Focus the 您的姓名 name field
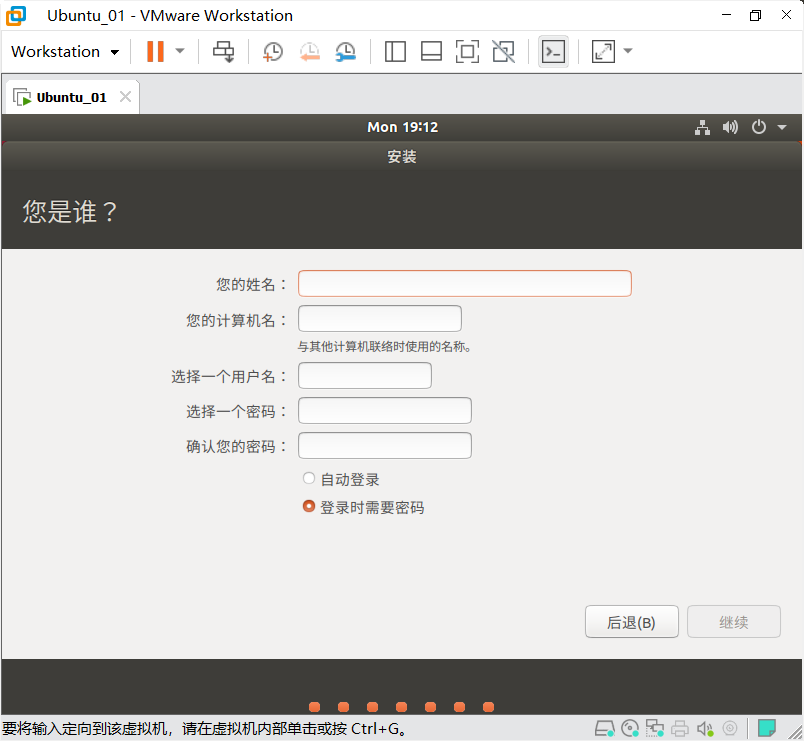804x741 pixels. (465, 284)
